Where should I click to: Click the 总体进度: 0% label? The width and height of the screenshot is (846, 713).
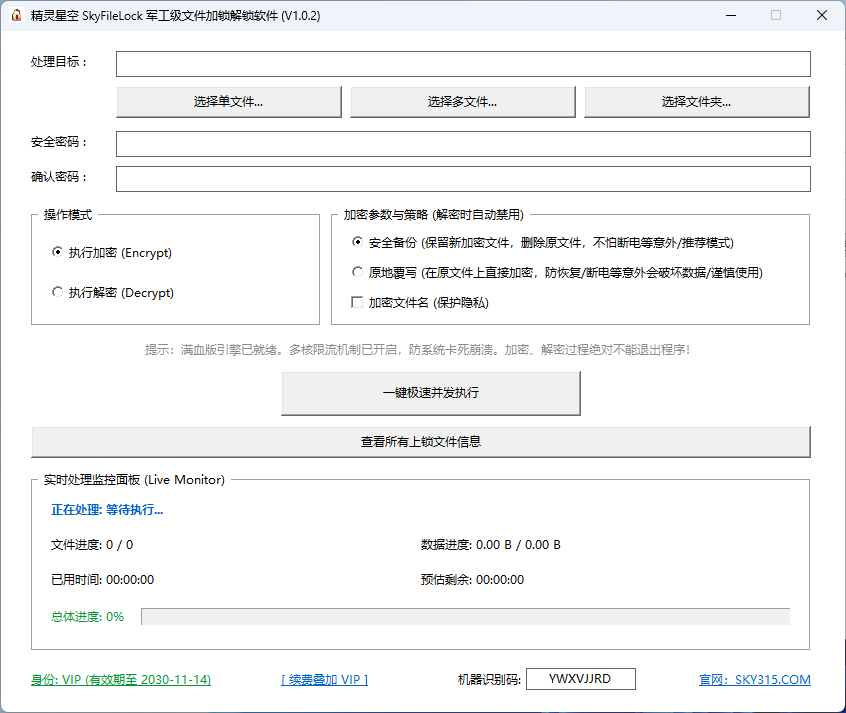coord(87,616)
